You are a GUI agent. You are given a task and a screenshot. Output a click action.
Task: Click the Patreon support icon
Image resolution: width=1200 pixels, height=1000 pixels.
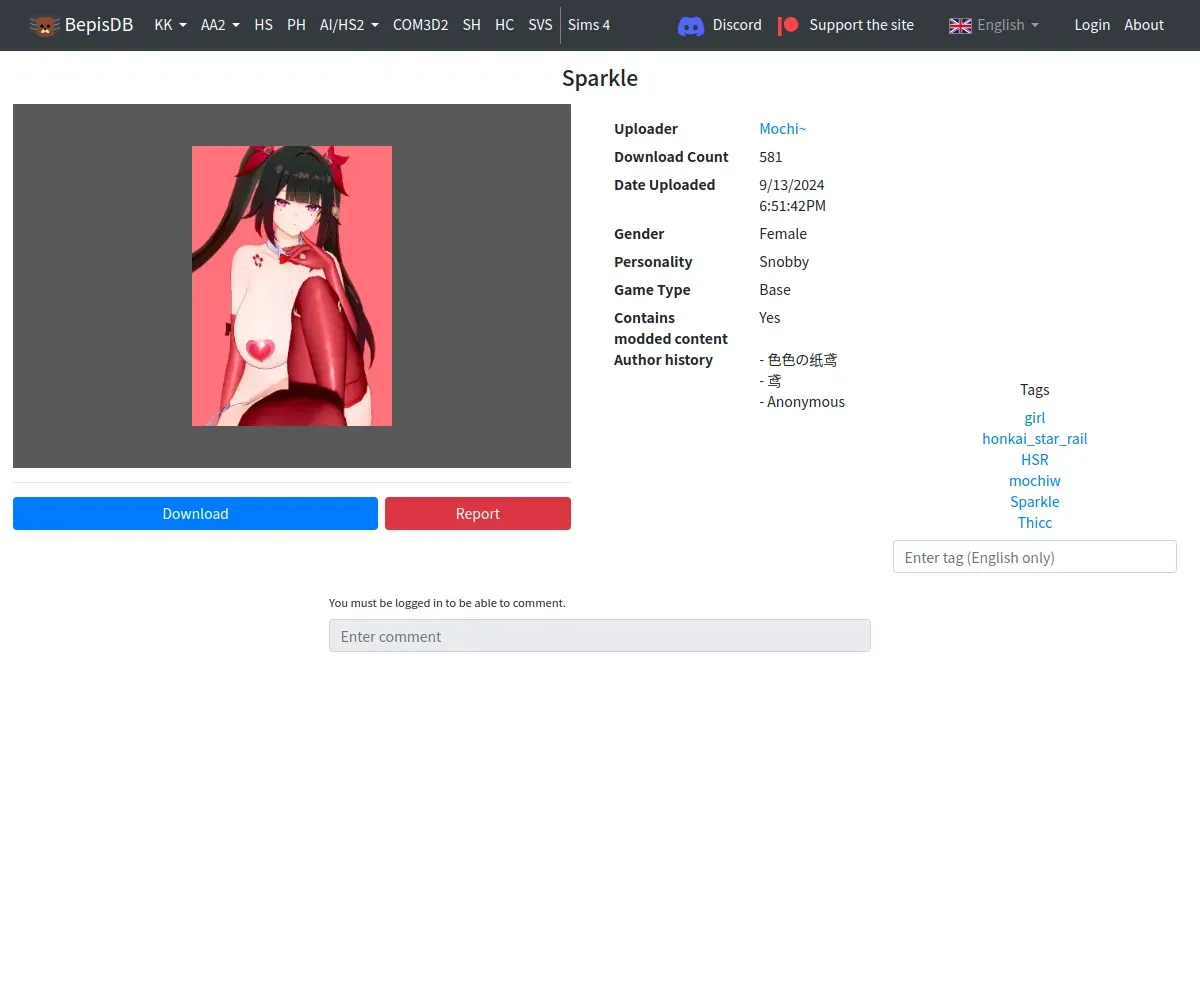(x=789, y=25)
